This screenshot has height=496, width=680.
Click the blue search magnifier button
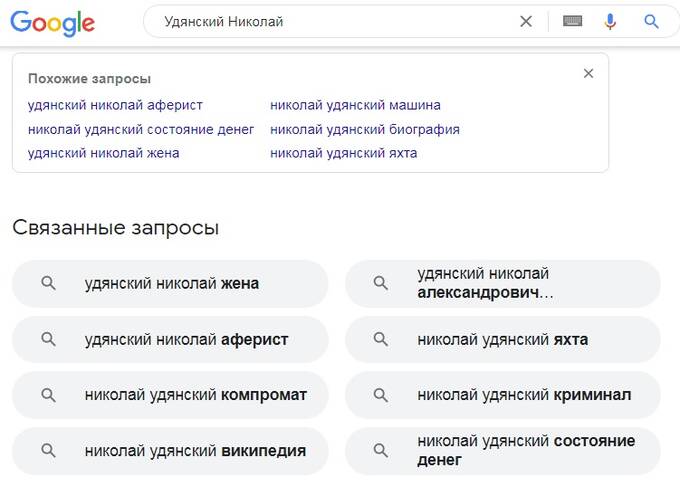tap(651, 21)
